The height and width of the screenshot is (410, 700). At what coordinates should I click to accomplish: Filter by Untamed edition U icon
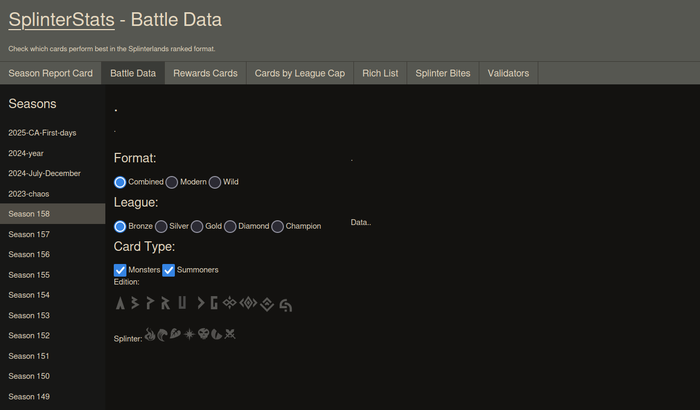click(182, 303)
